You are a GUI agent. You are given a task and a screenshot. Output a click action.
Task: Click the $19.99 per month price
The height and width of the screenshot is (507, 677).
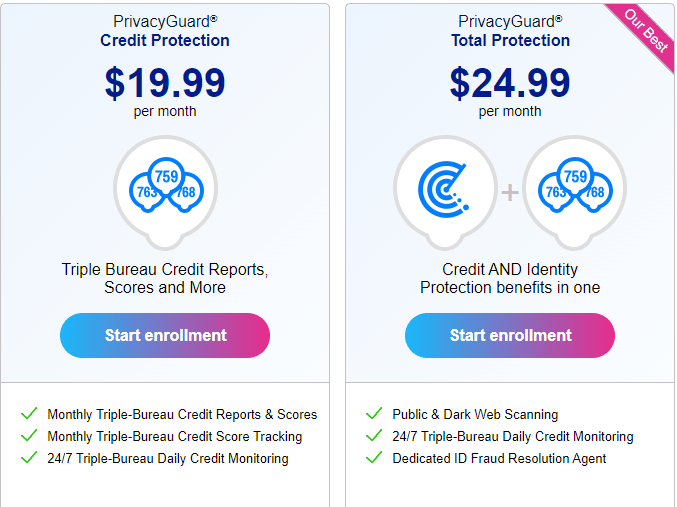point(165,91)
